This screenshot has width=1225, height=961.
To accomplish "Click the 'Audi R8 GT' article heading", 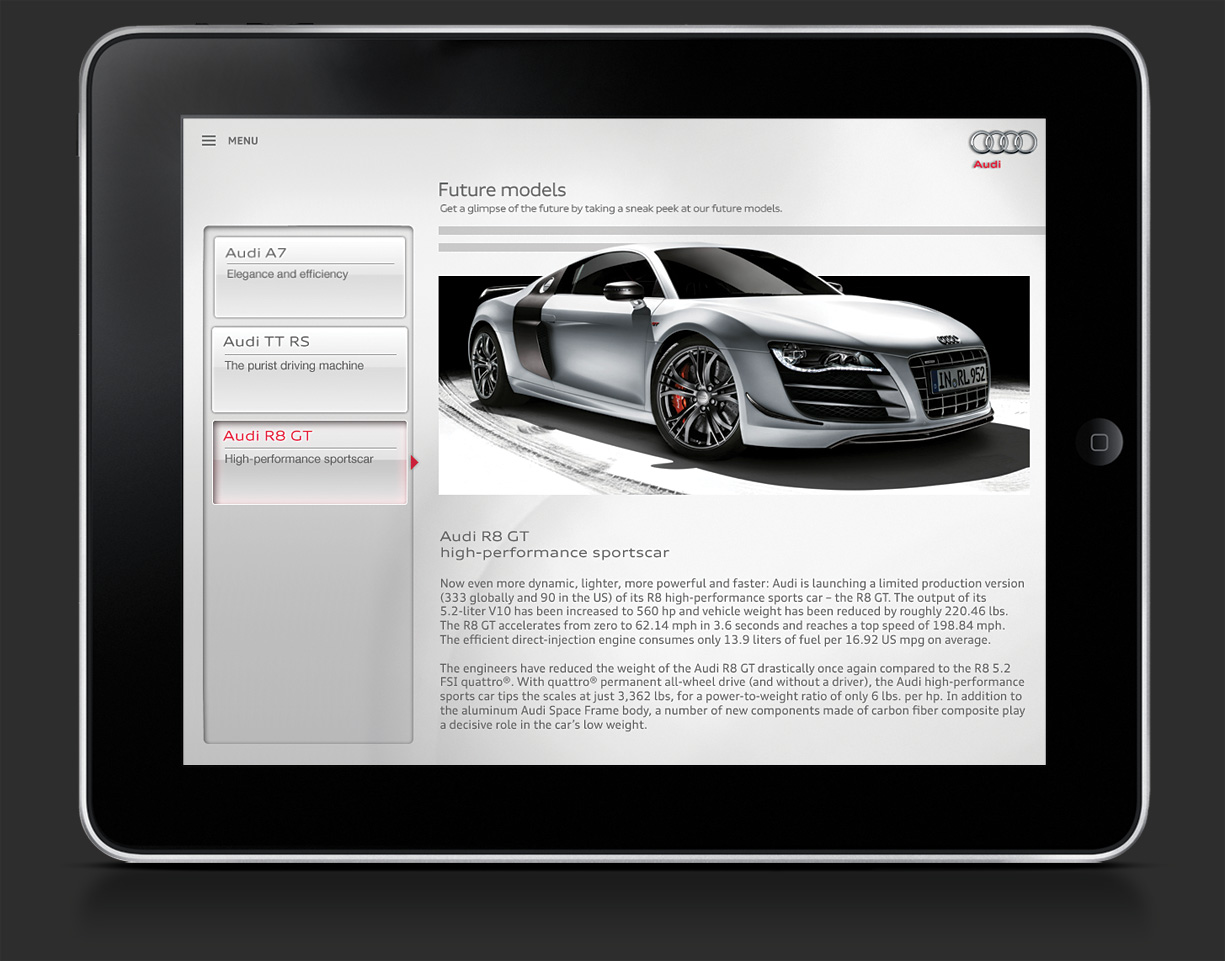I will (x=485, y=536).
